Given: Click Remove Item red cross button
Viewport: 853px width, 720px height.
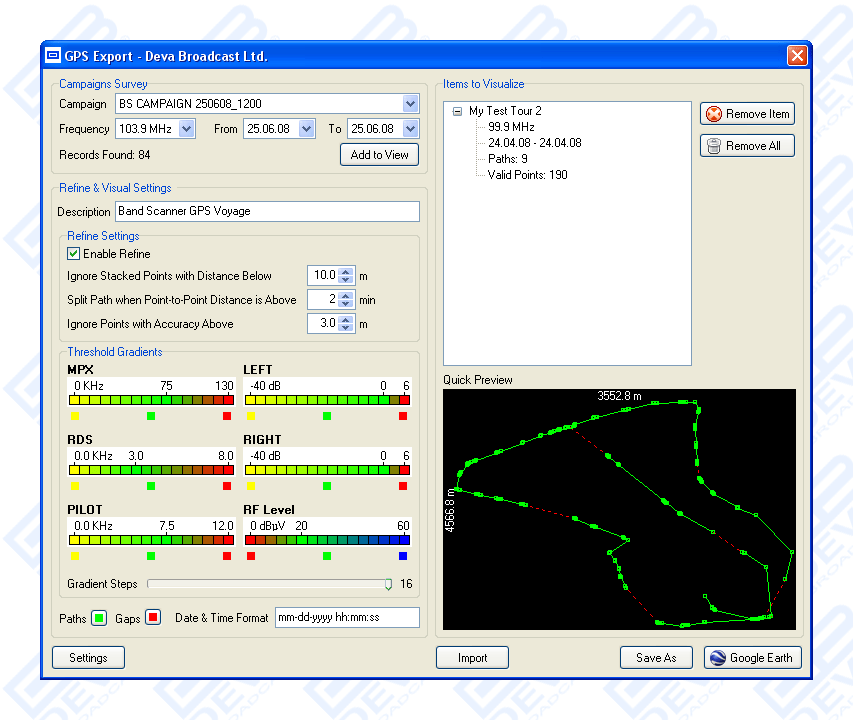Looking at the screenshot, I should pyautogui.click(x=747, y=114).
